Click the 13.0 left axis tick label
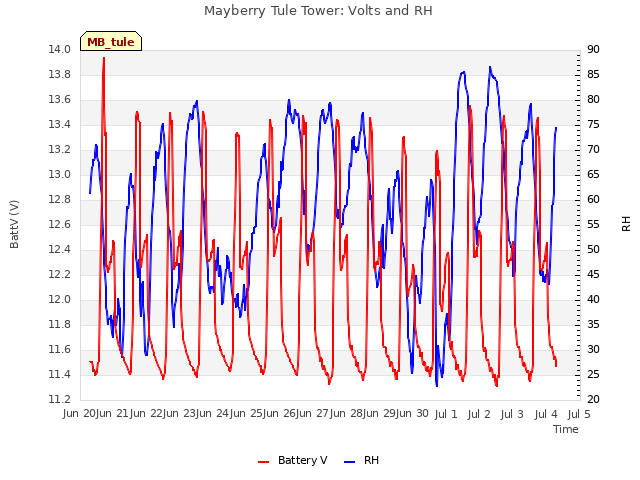Image resolution: width=640 pixels, height=480 pixels. 59,175
